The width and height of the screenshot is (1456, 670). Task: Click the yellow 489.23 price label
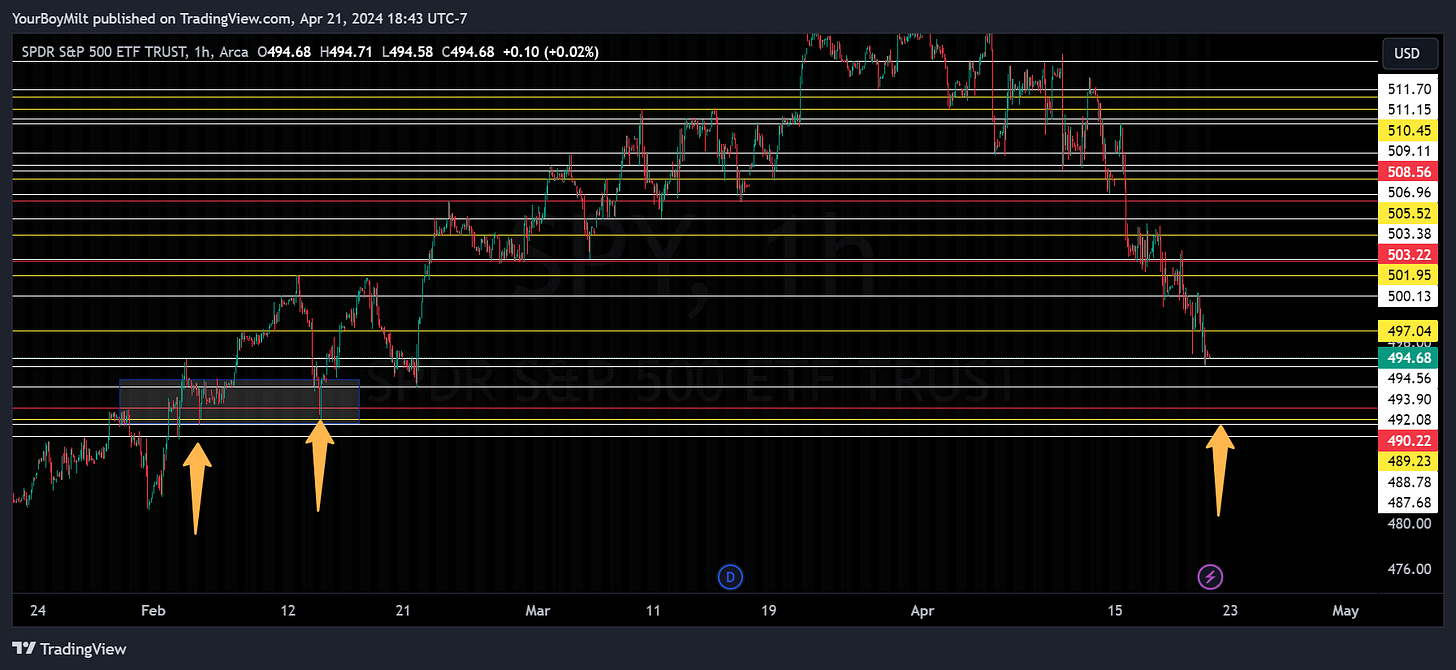(1410, 460)
